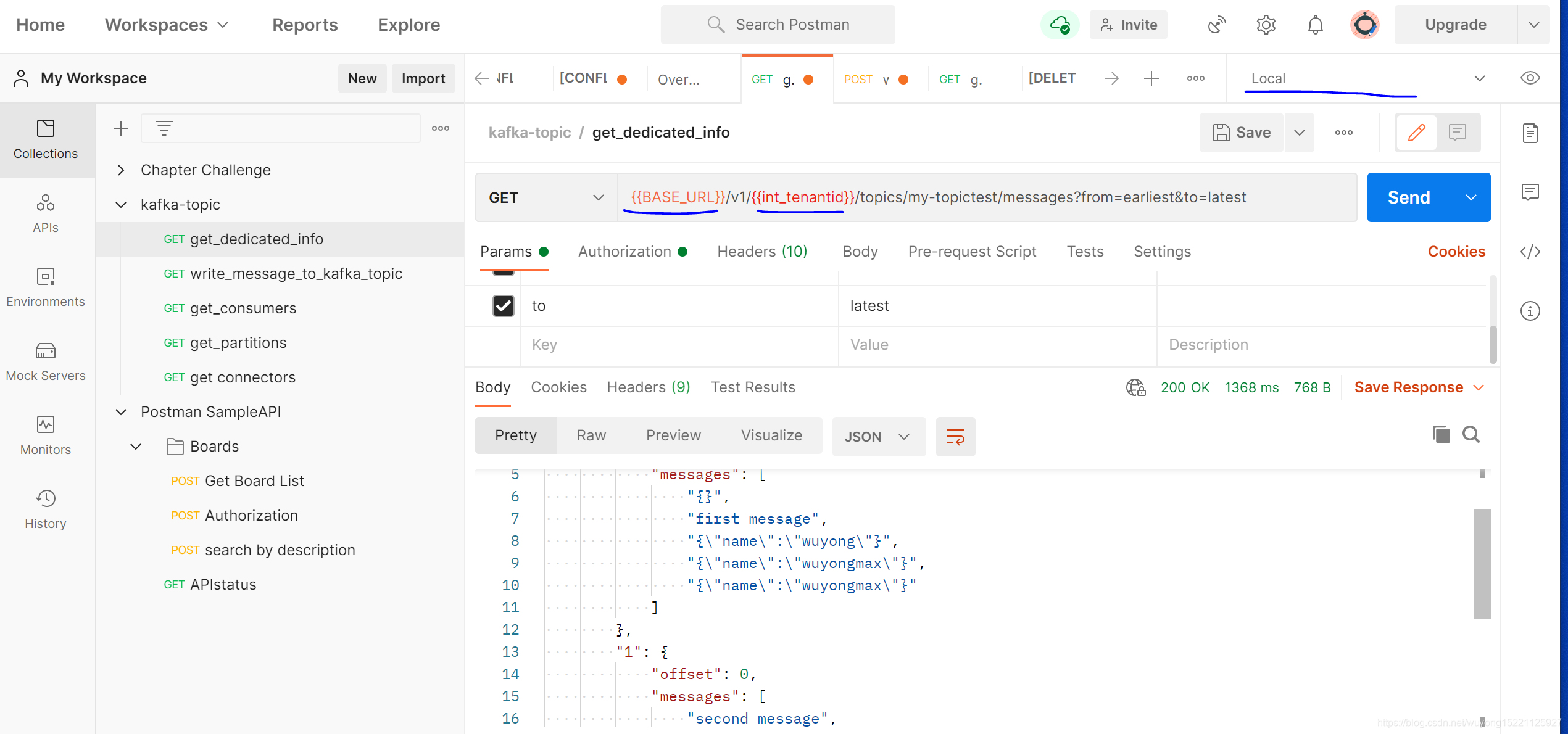Click the network information globe icon
Screen dimensions: 1568x734
1135,387
